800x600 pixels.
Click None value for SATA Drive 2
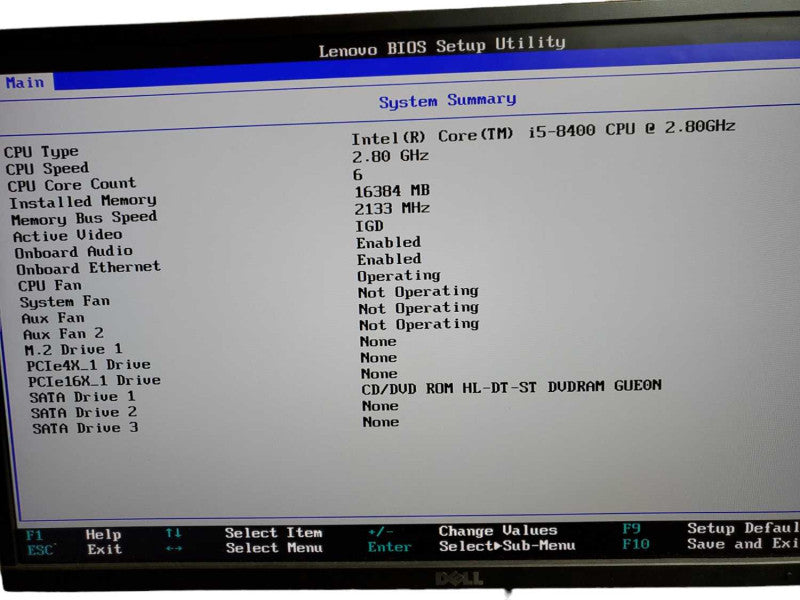(381, 406)
